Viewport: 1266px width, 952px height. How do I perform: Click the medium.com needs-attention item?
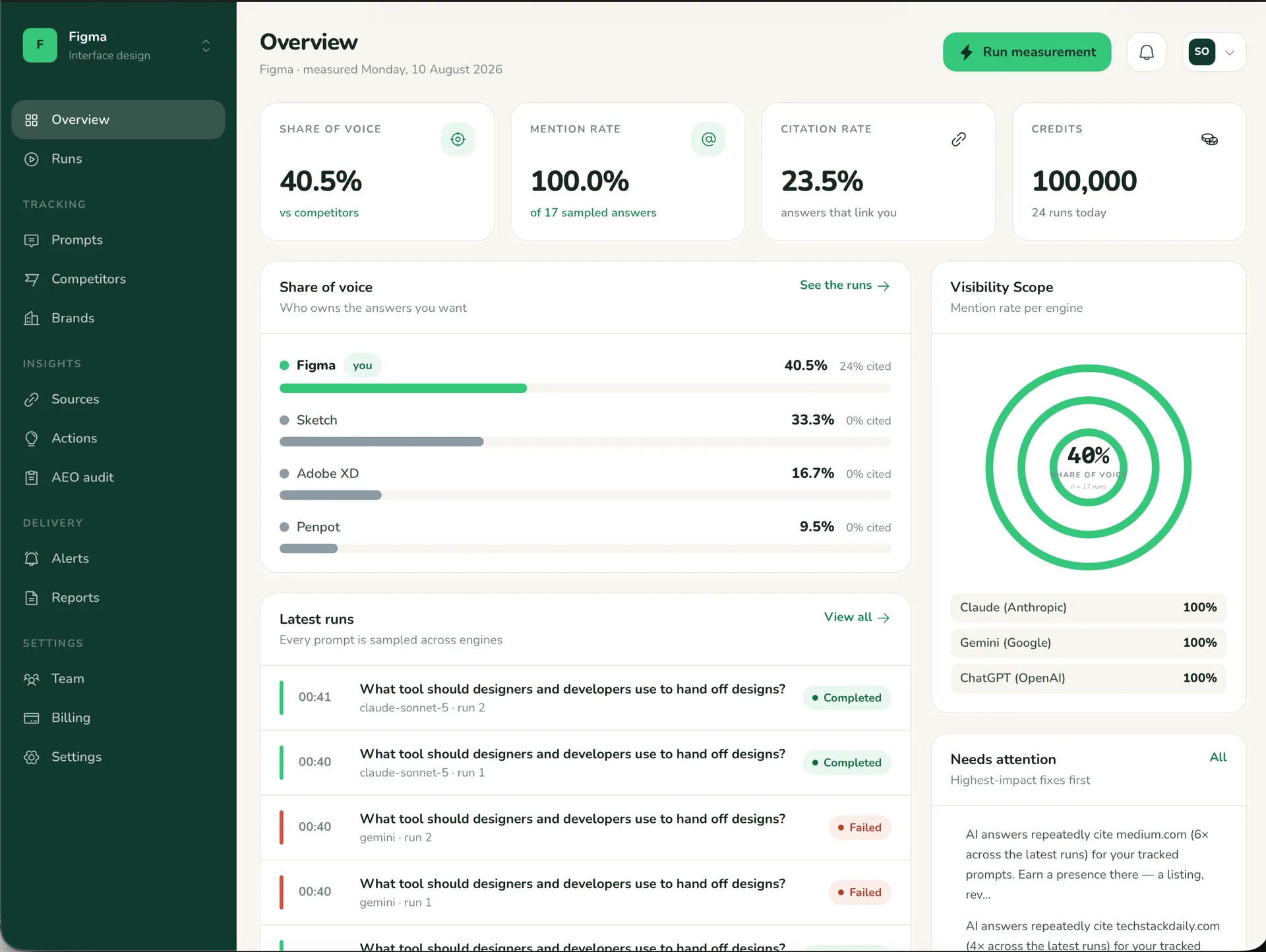click(x=1088, y=864)
